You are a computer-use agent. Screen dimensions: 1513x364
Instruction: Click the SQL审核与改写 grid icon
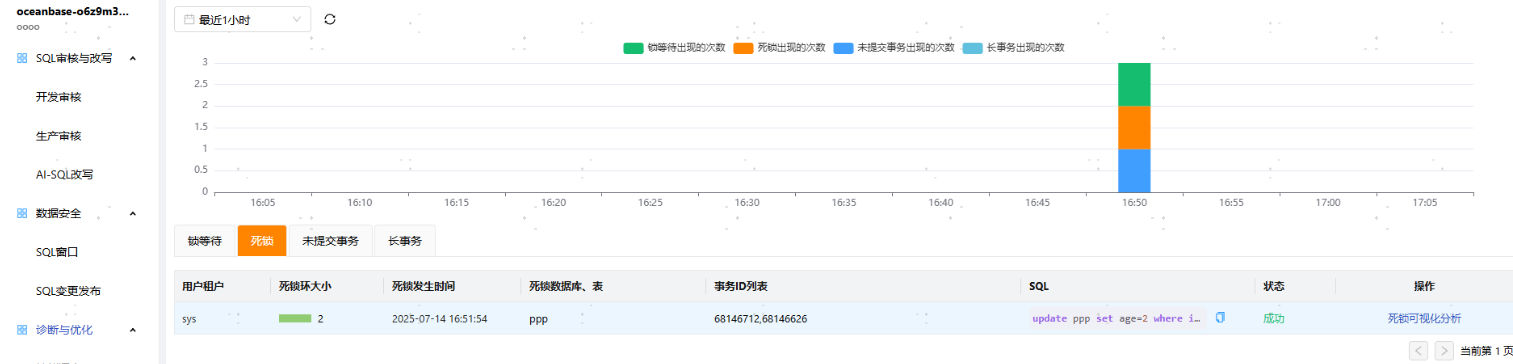point(22,58)
